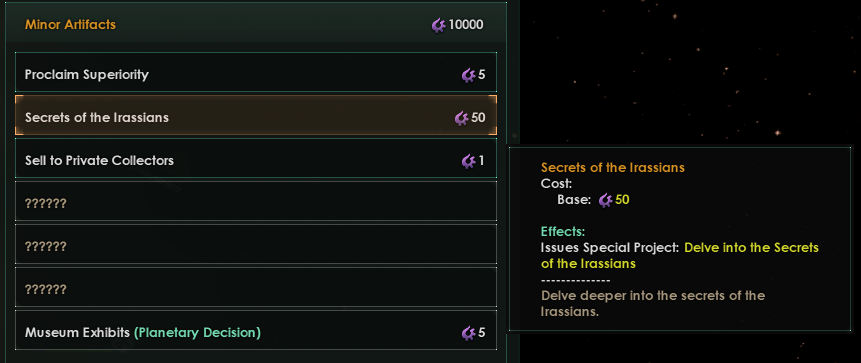This screenshot has width=861, height=363.
Task: Click the 10000 artifact total amount
Action: pyautogui.click(x=466, y=25)
